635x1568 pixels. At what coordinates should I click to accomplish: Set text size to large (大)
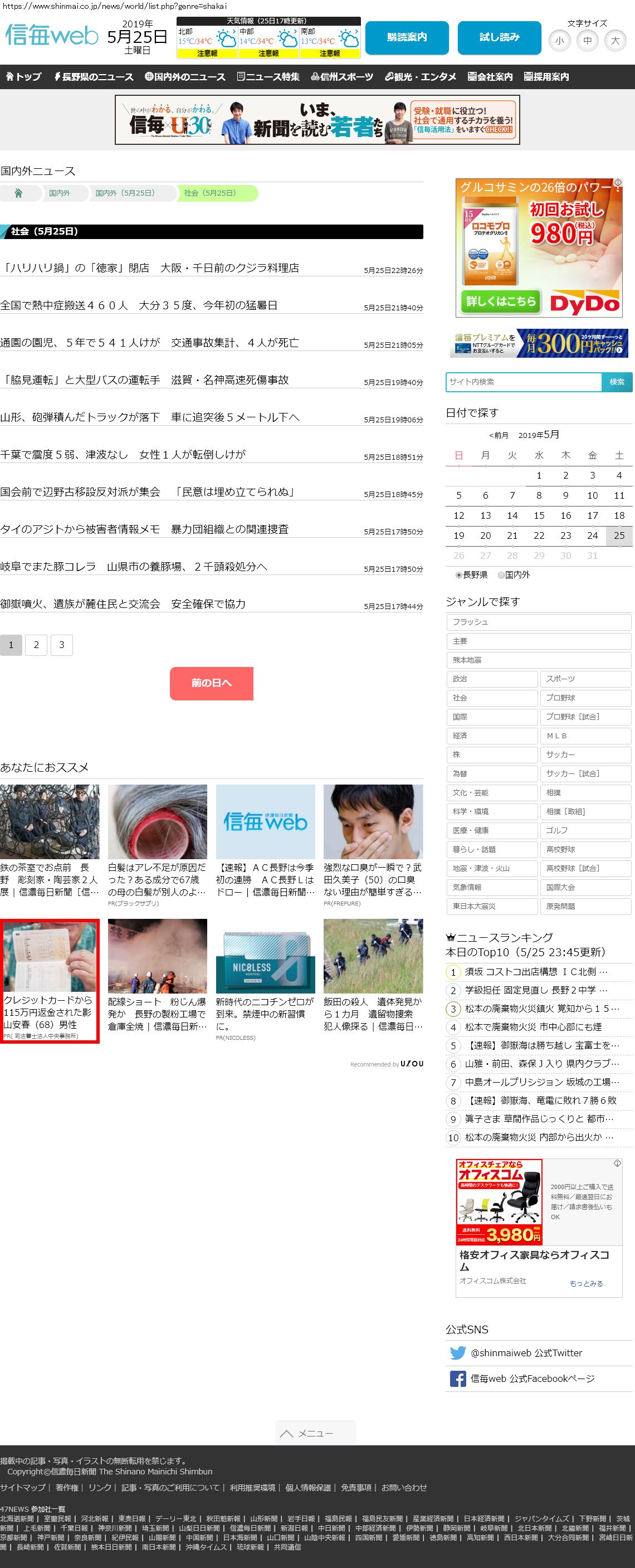click(615, 41)
